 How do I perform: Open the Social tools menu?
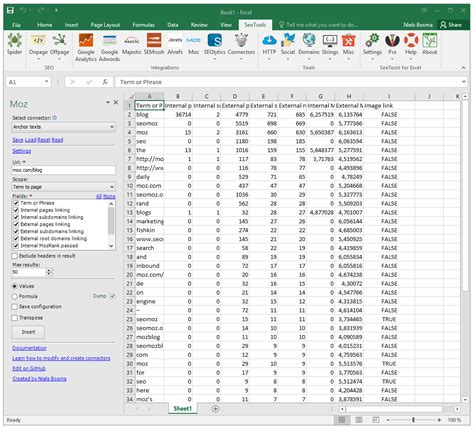coord(288,47)
